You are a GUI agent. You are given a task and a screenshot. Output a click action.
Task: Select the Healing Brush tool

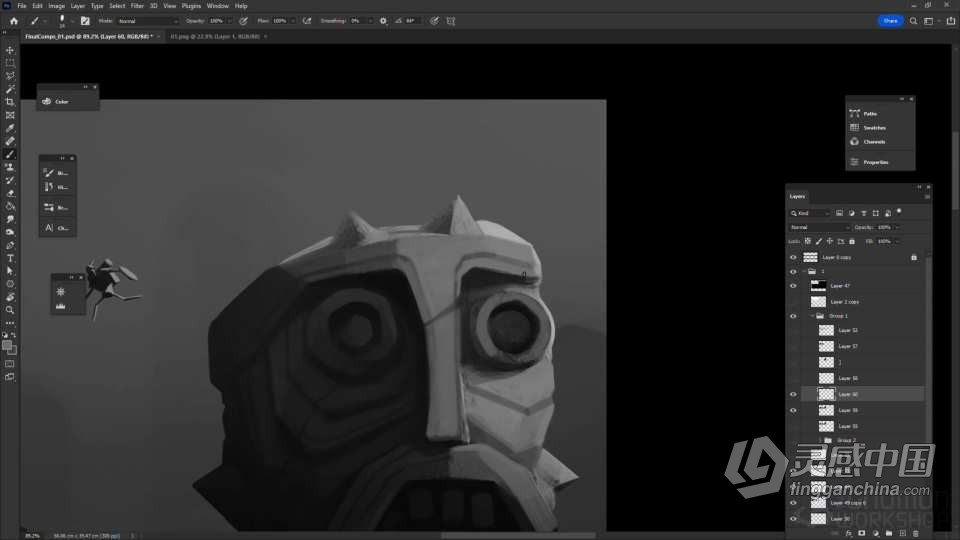click(10, 141)
